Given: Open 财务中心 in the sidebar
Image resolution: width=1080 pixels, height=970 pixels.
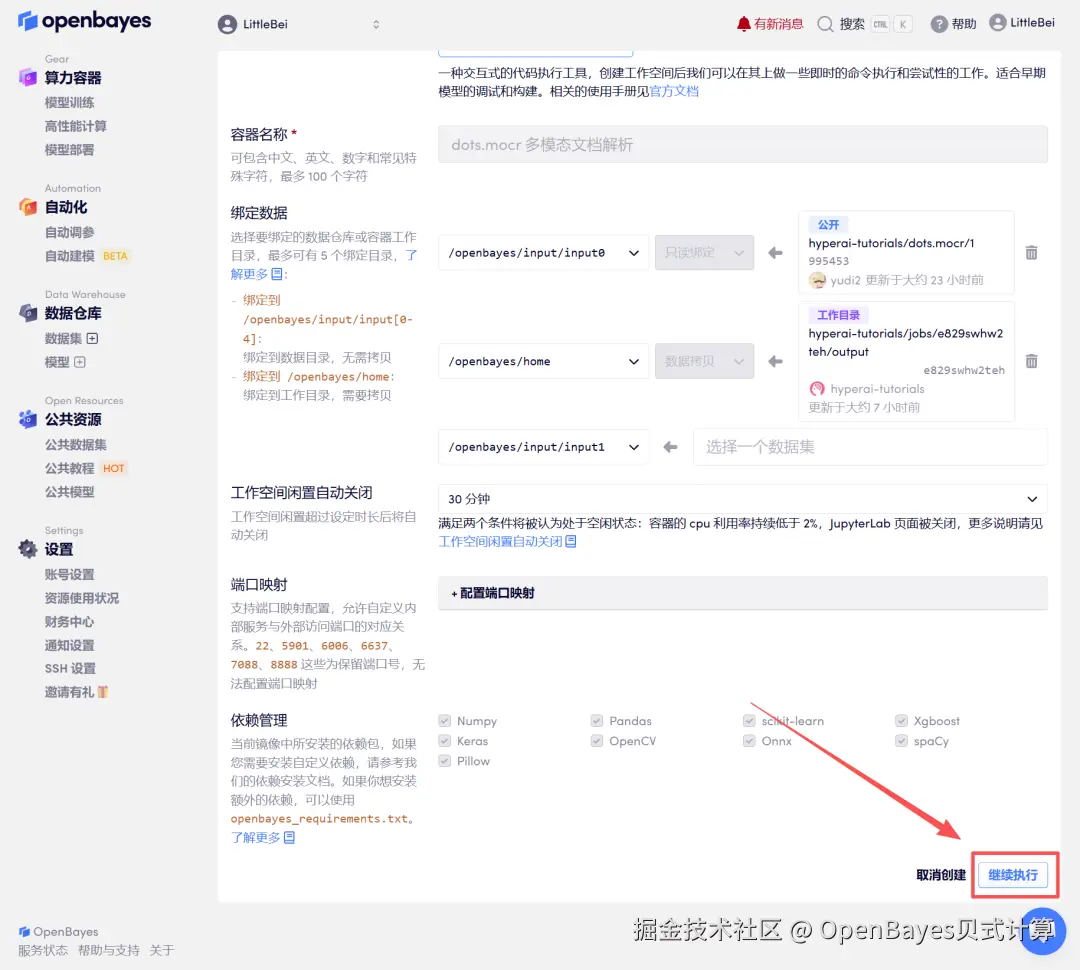Looking at the screenshot, I should click(69, 621).
